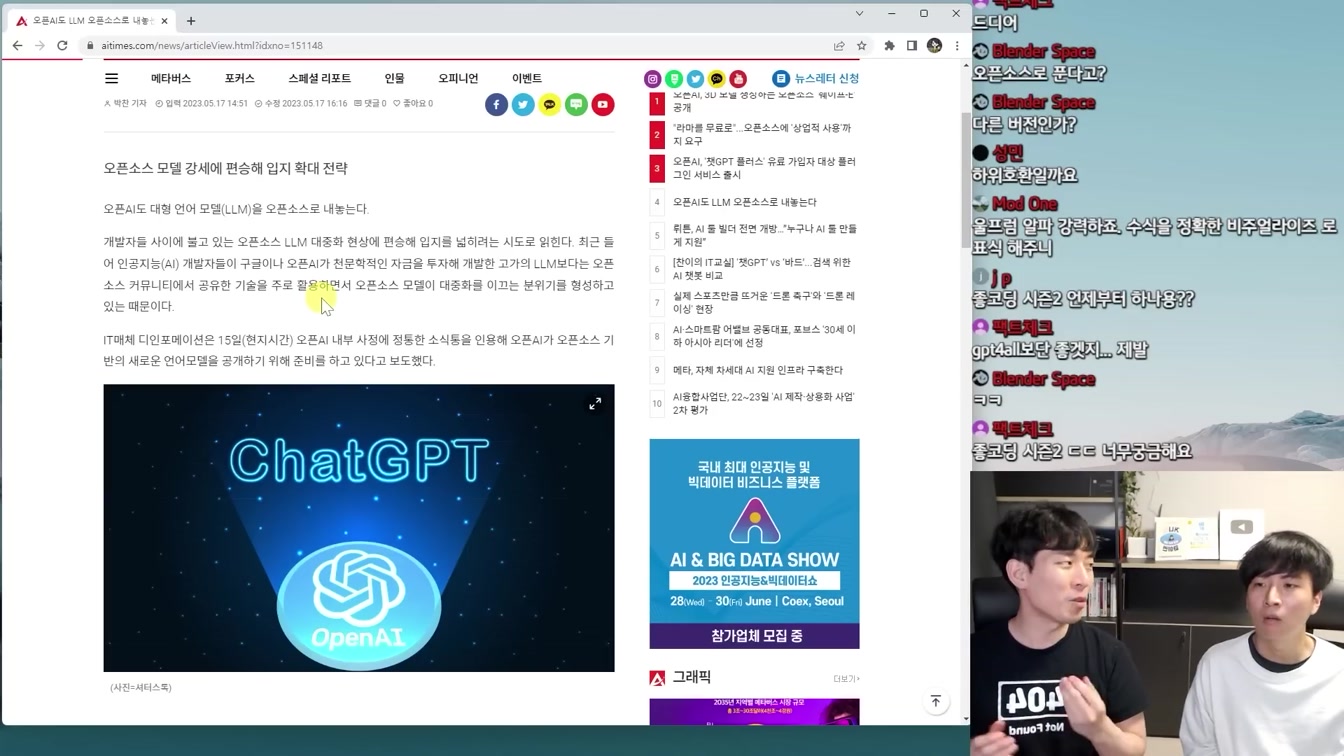Image resolution: width=1344 pixels, height=756 pixels.
Task: Open author 박찬 기자 link
Action: click(126, 103)
